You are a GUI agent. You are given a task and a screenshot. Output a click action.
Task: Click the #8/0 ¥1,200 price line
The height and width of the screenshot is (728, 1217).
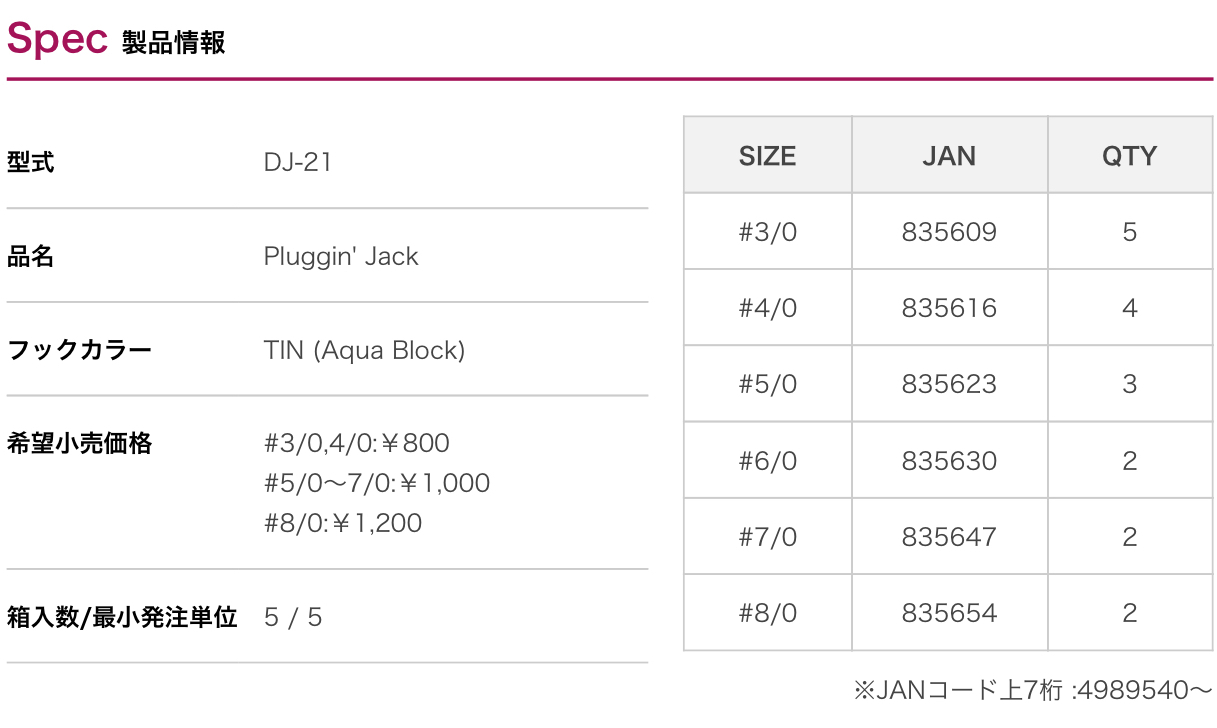pyautogui.click(x=343, y=523)
